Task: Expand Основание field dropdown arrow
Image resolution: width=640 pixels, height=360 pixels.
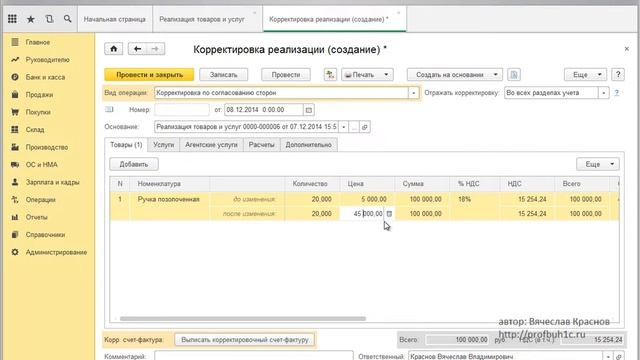Action: [344, 127]
